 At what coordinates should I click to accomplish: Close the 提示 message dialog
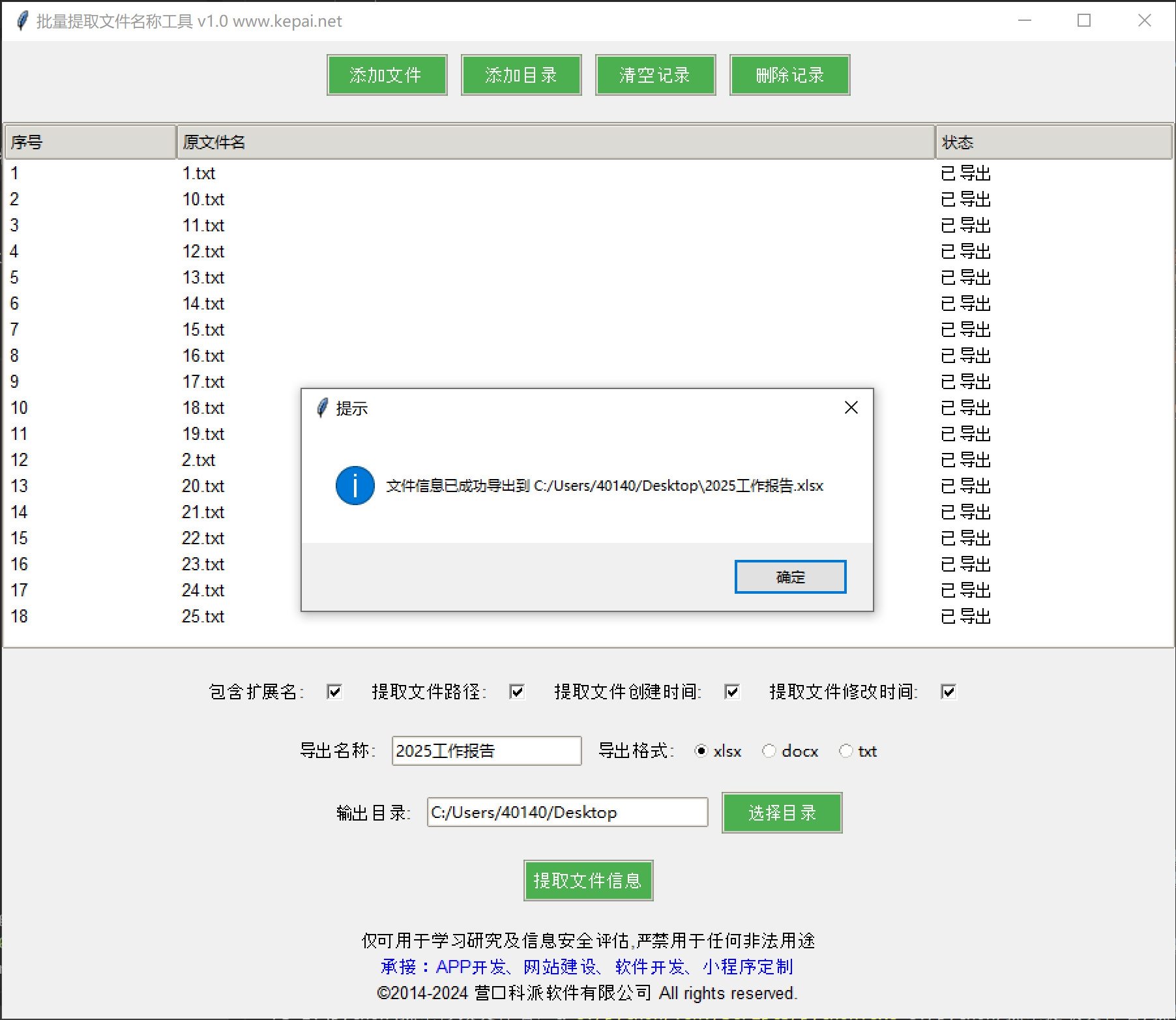click(851, 407)
